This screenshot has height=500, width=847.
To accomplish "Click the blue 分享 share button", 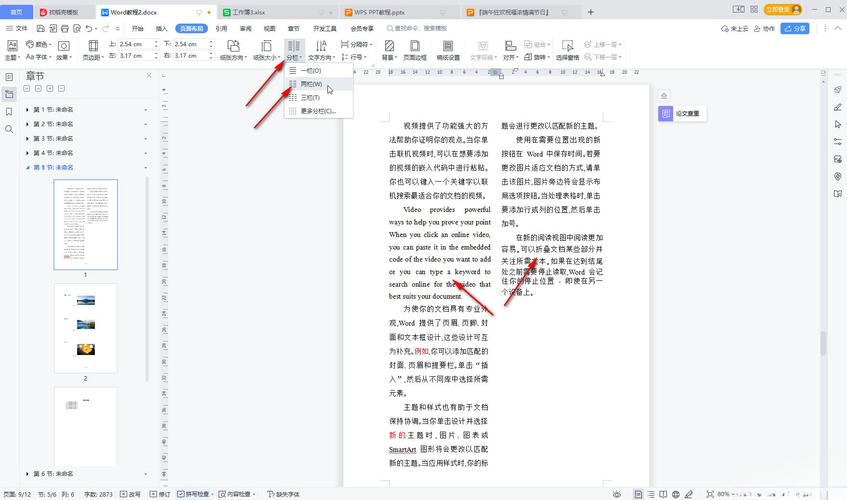I will [x=795, y=29].
